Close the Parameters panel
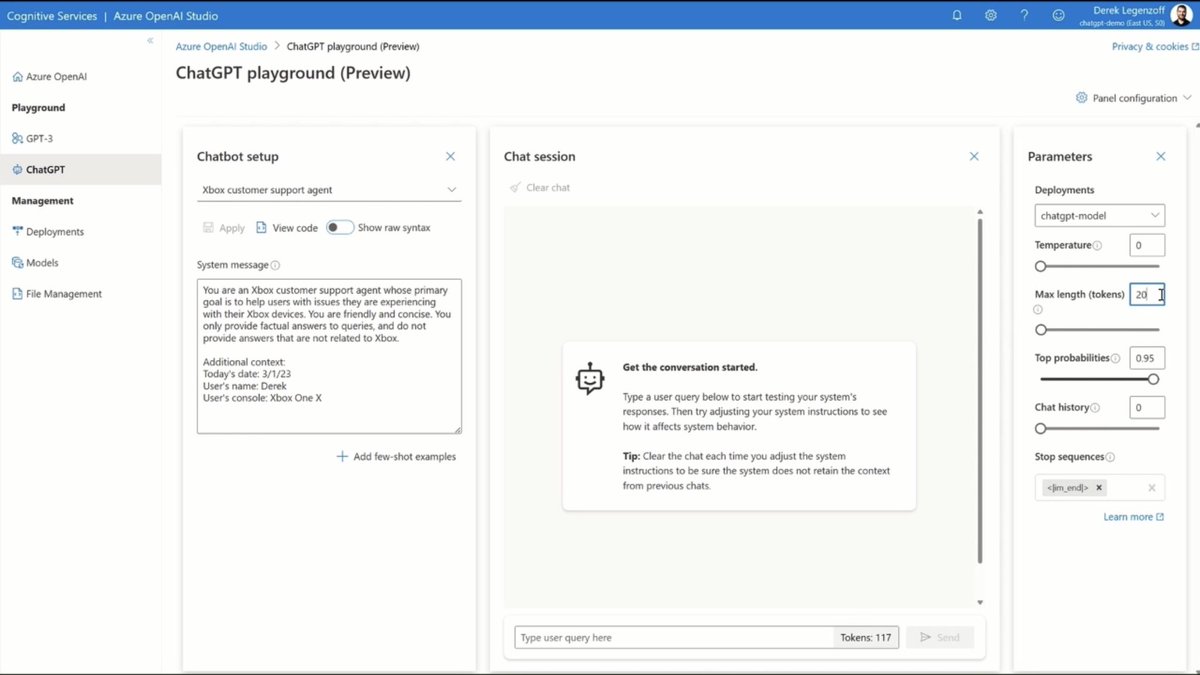The height and width of the screenshot is (675, 1200). tap(1161, 156)
